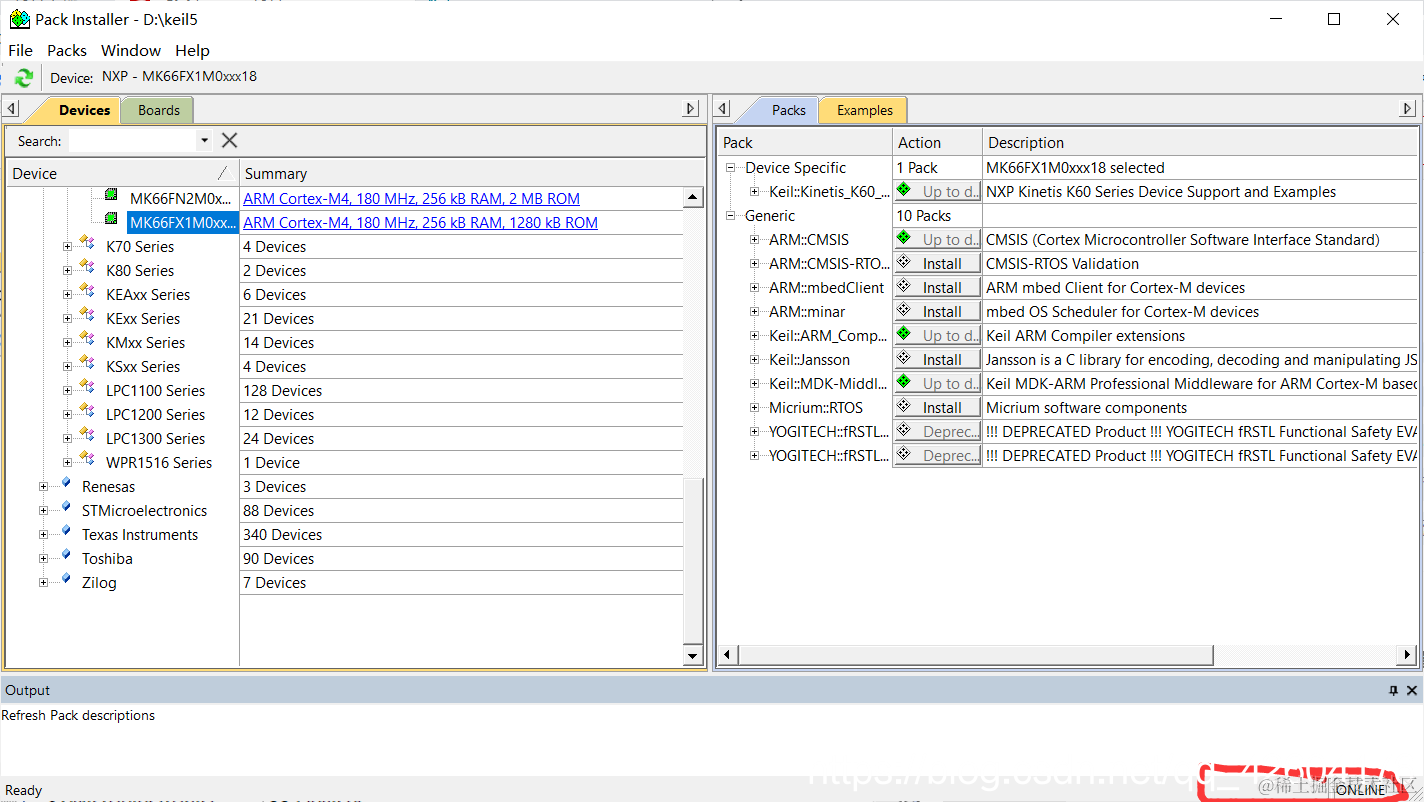Viewport: 1424px width, 802px height.
Task: Install the ARM::mbedClient pack
Action: click(937, 288)
